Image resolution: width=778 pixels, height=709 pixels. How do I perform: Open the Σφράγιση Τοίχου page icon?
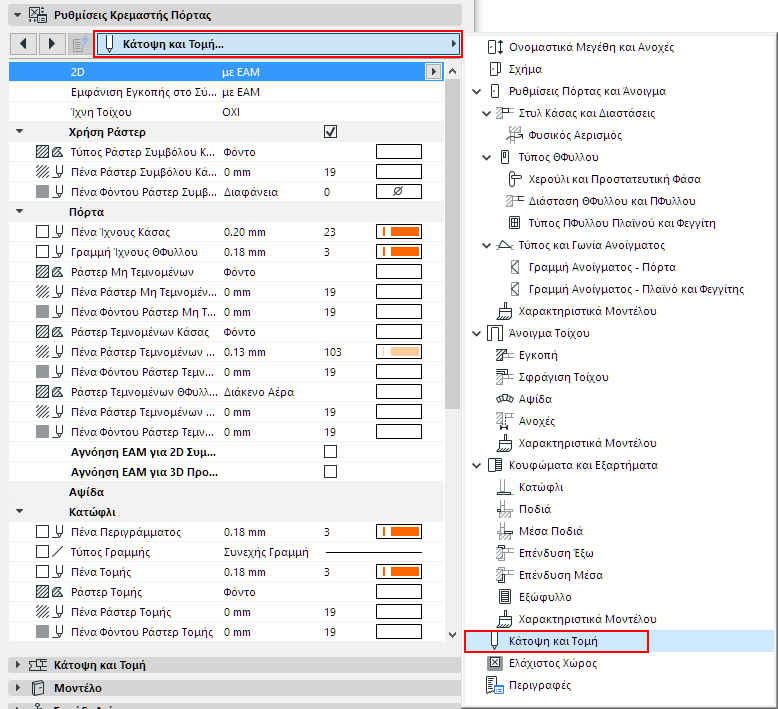(504, 377)
